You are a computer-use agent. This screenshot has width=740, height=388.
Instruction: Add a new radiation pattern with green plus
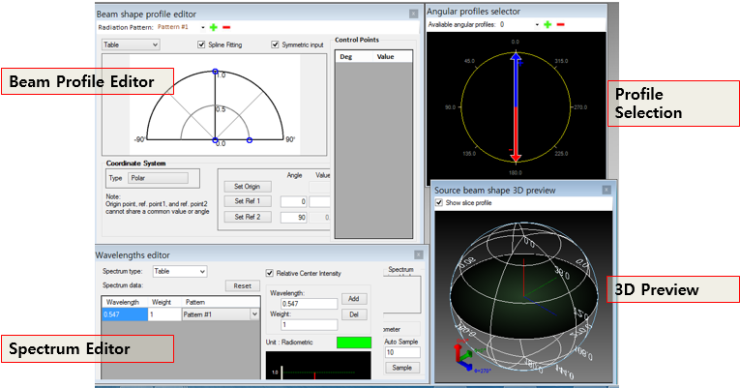[x=213, y=27]
